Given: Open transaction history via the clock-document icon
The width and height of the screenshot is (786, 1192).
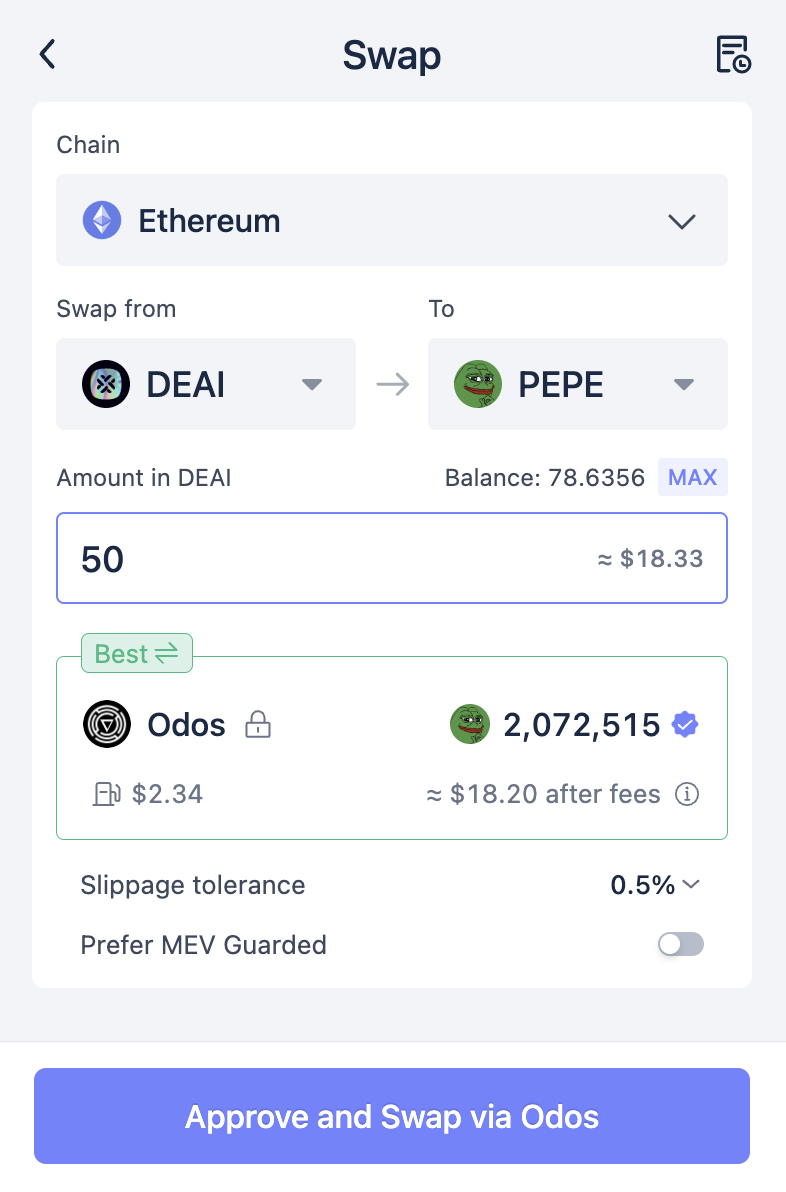Looking at the screenshot, I should pos(733,55).
